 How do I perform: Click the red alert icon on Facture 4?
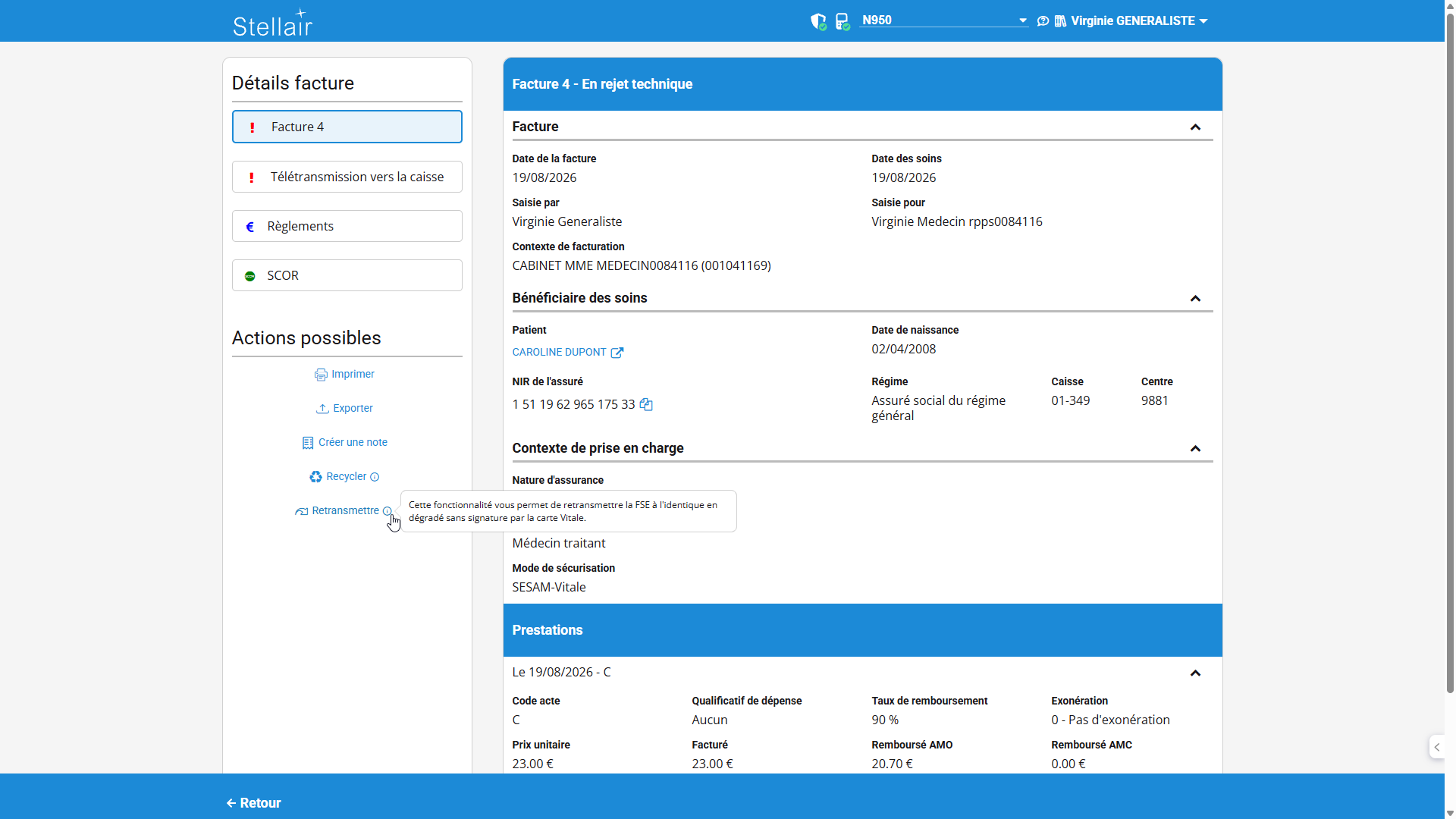coord(253,127)
